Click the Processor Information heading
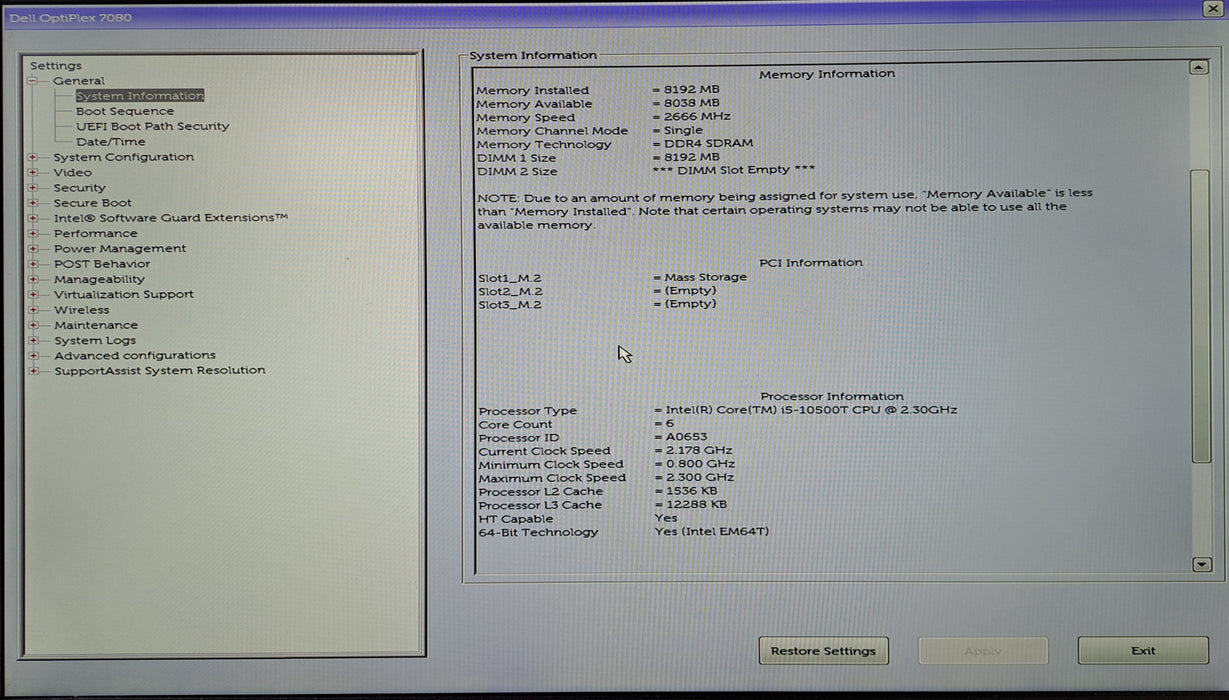Viewport: 1229px width, 700px height. (832, 397)
